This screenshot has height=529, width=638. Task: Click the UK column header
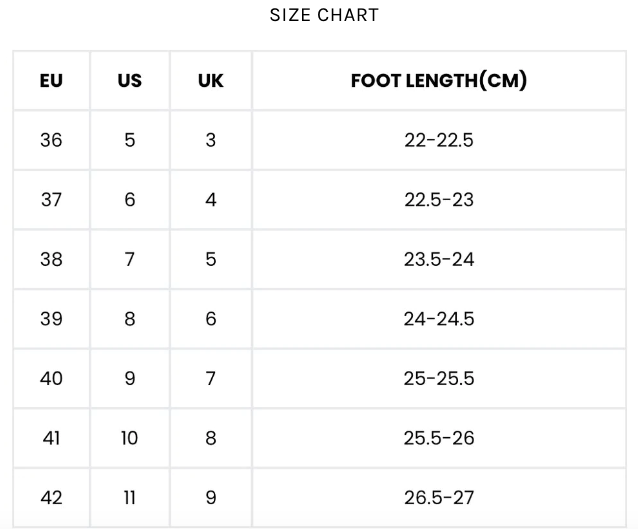[x=210, y=81]
